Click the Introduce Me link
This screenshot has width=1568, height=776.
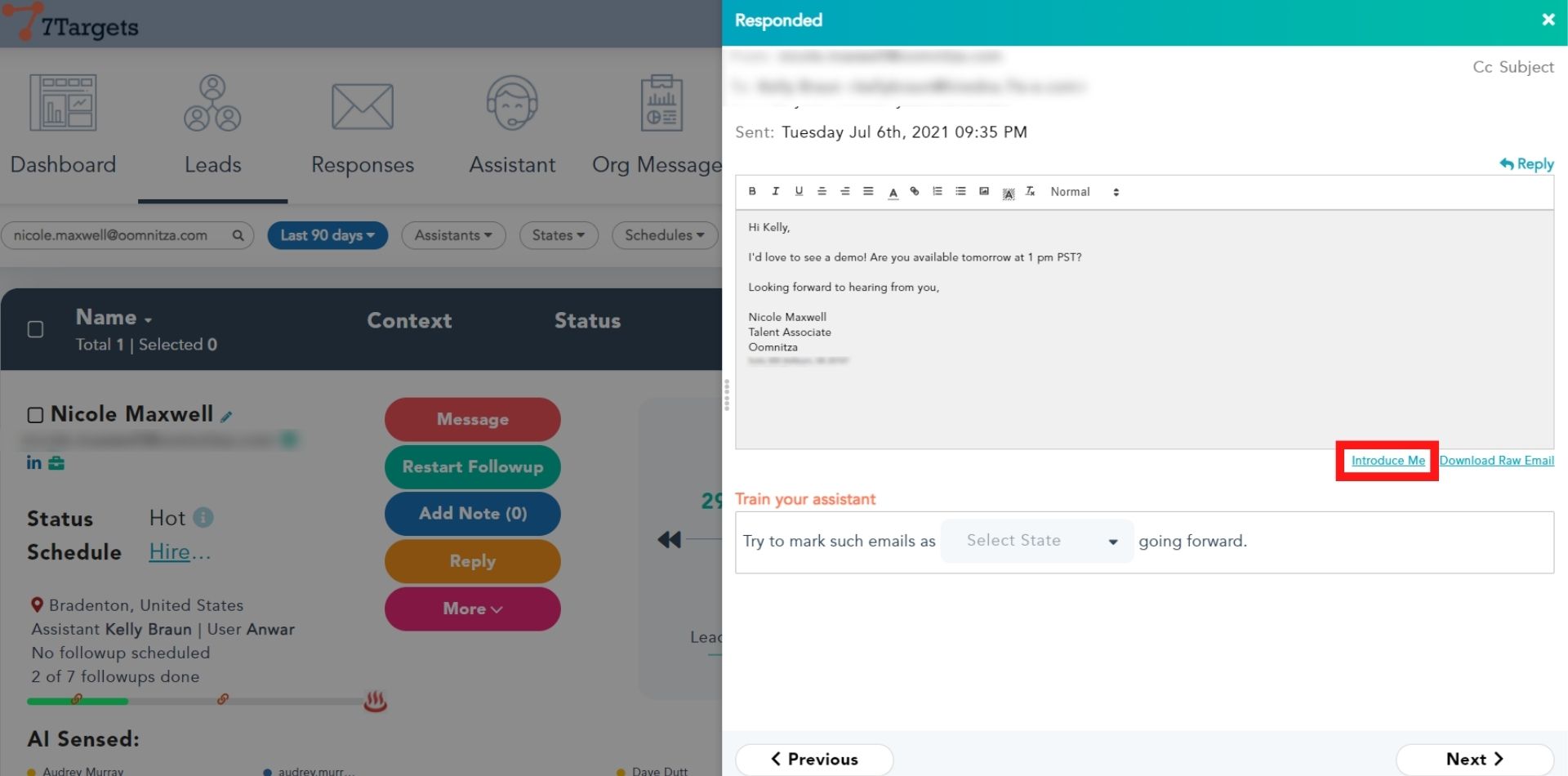[x=1388, y=461]
